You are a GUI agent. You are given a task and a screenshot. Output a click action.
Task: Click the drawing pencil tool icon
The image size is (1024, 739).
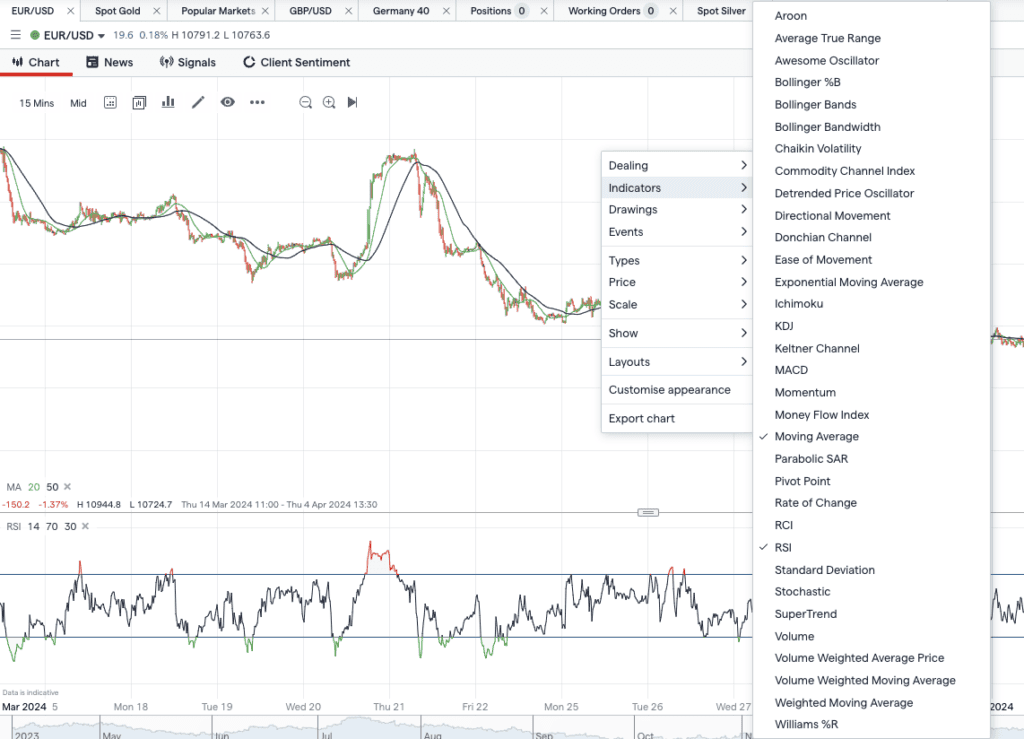click(198, 102)
